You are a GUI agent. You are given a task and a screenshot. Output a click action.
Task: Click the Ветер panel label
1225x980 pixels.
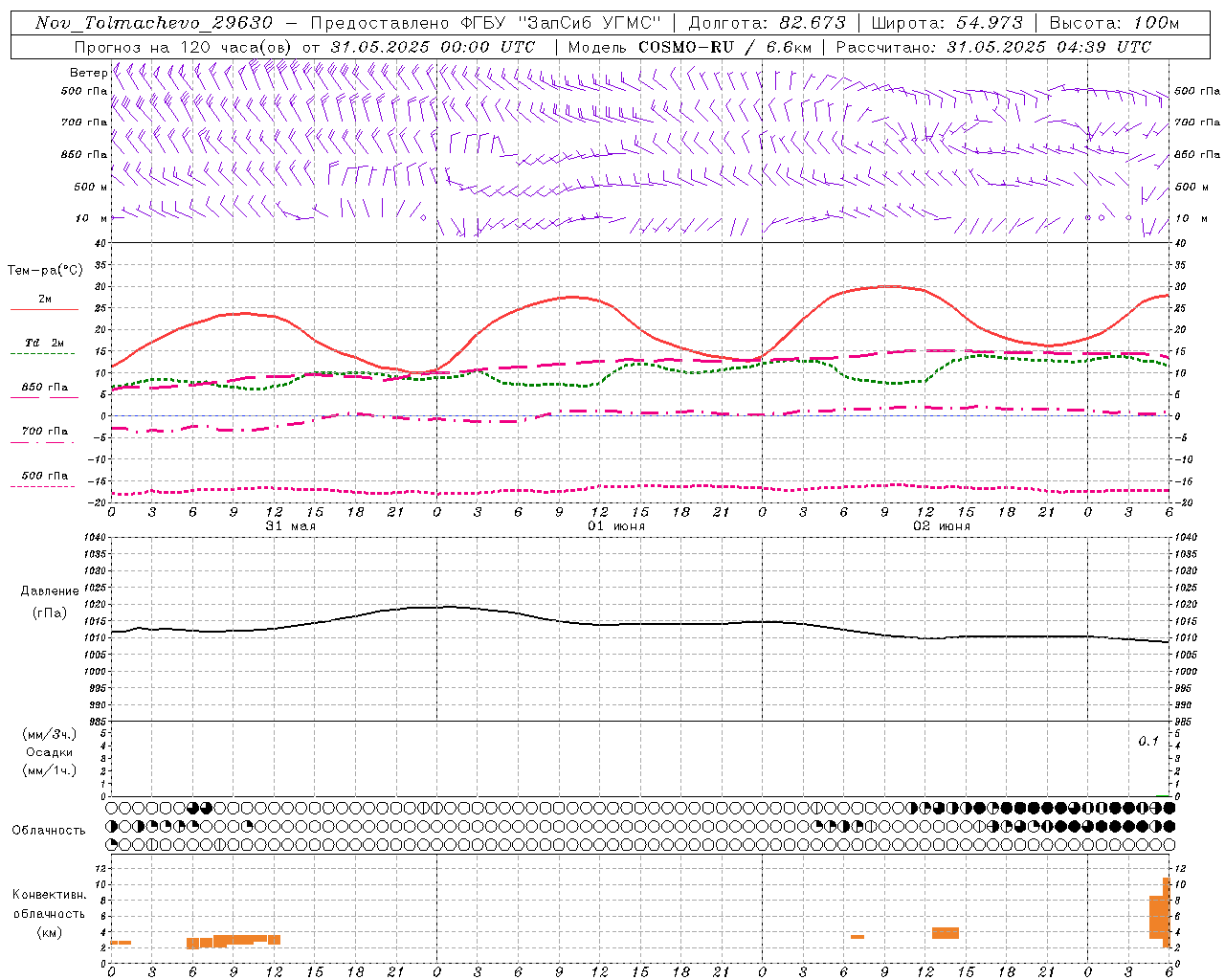click(x=89, y=73)
